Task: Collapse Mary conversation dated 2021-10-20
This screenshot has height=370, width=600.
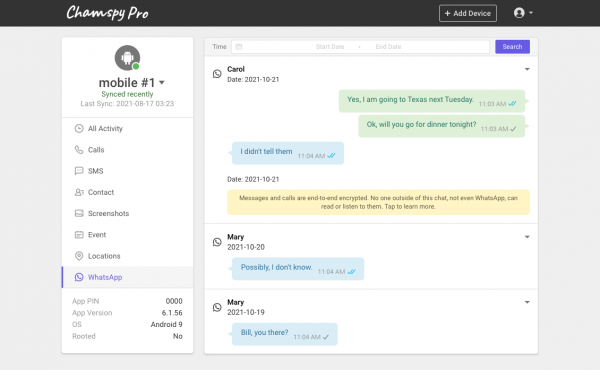Action: tap(527, 237)
